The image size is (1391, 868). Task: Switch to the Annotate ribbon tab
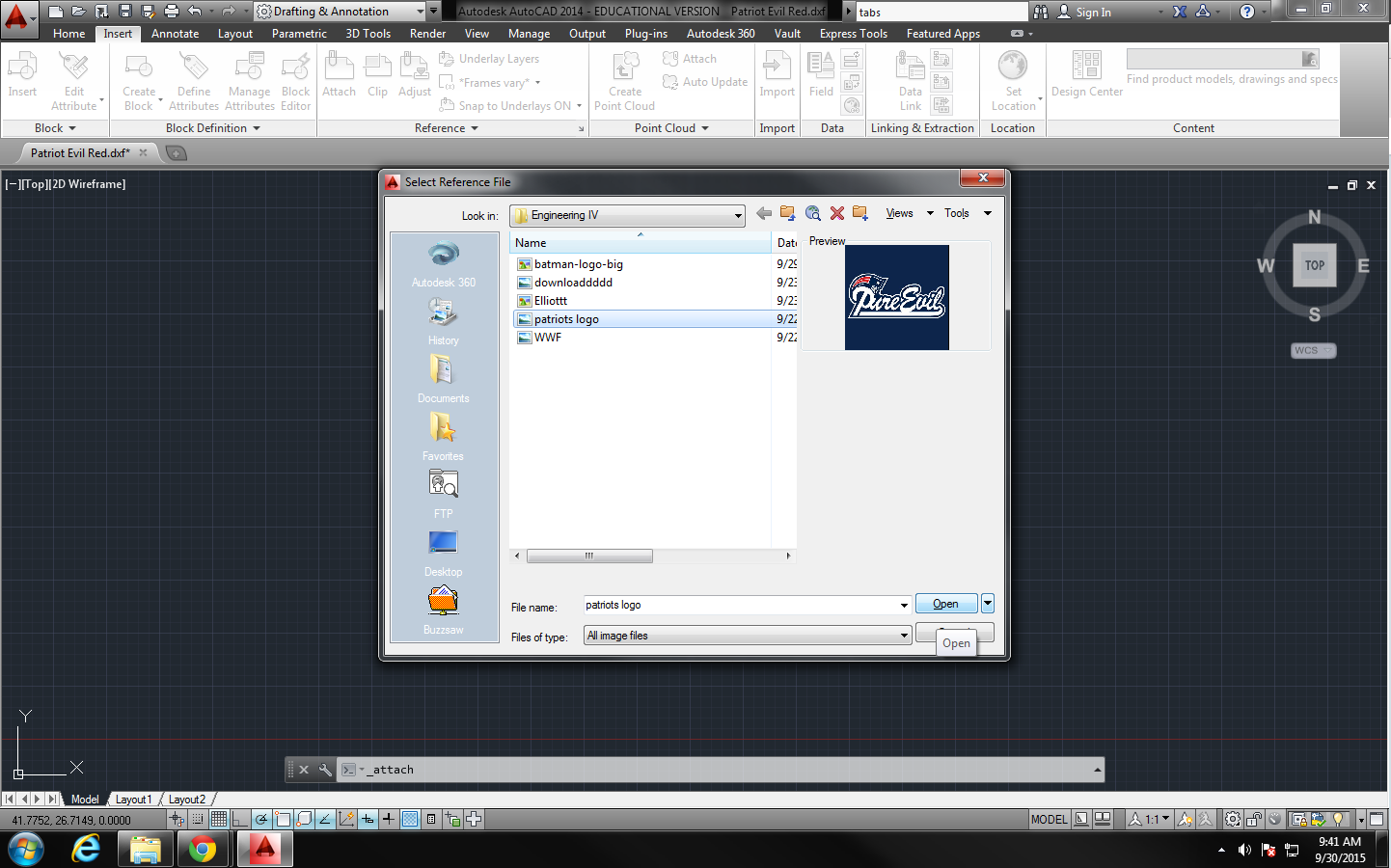(x=175, y=34)
